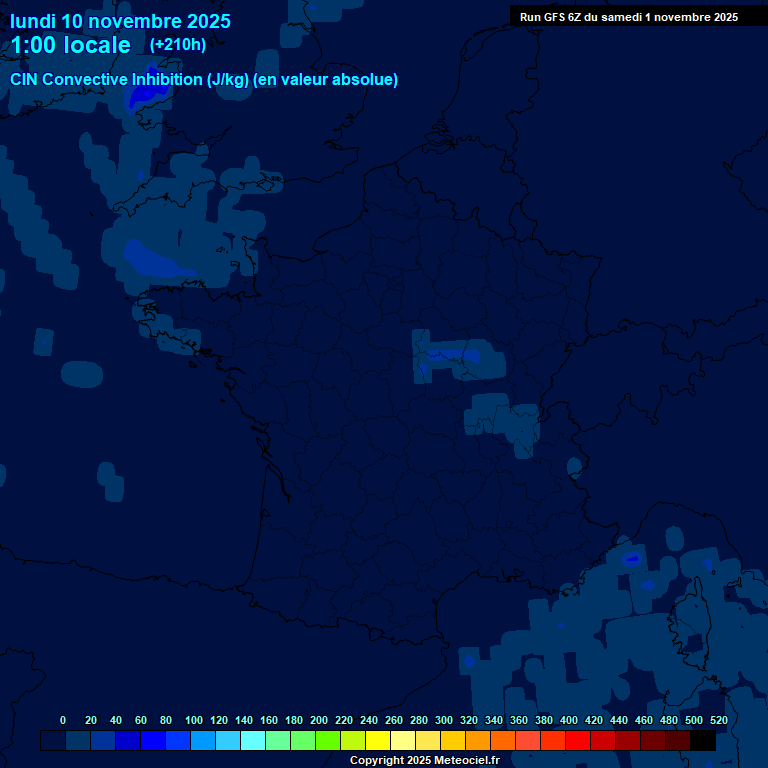Click the bright blue patch over Ireland
This screenshot has height=768, width=768.
click(x=147, y=93)
